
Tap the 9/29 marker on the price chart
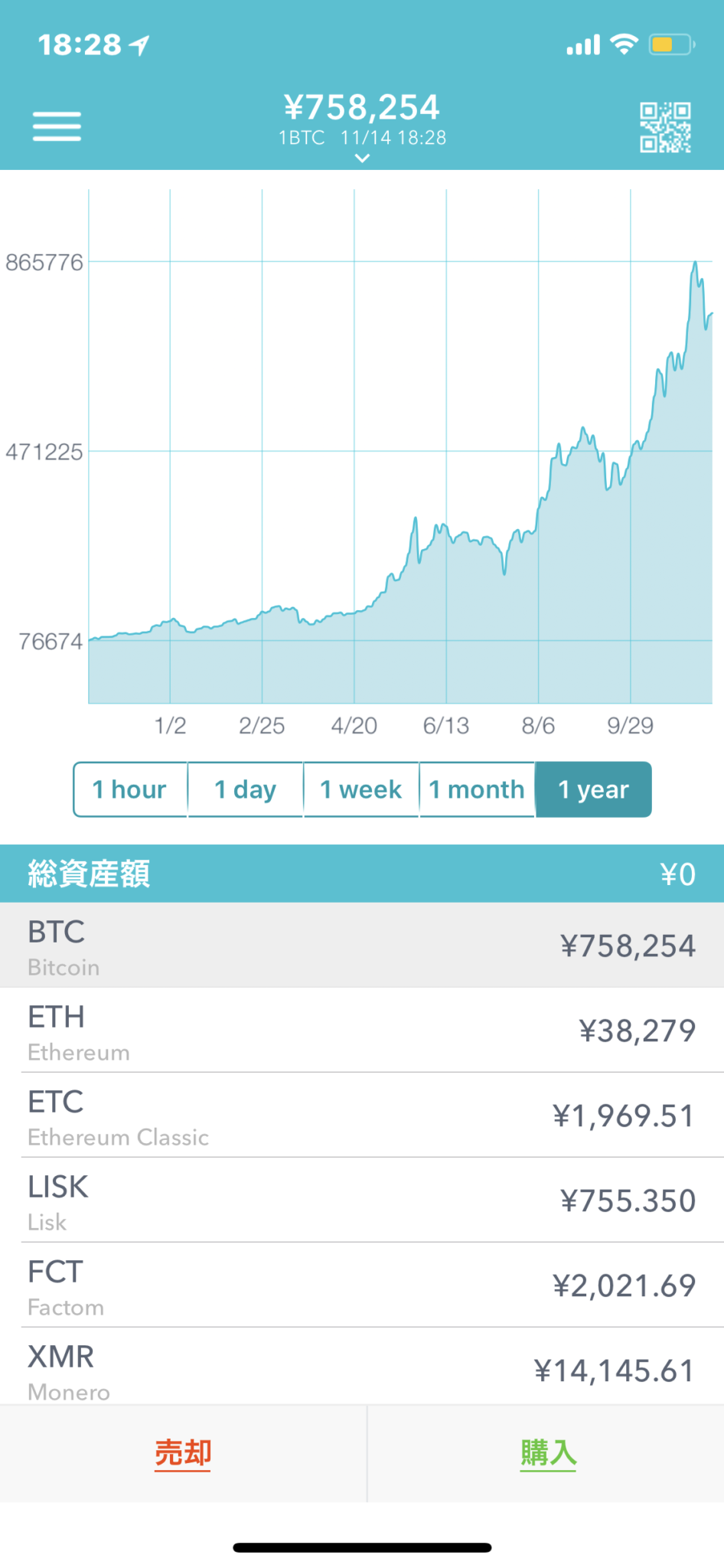[630, 725]
